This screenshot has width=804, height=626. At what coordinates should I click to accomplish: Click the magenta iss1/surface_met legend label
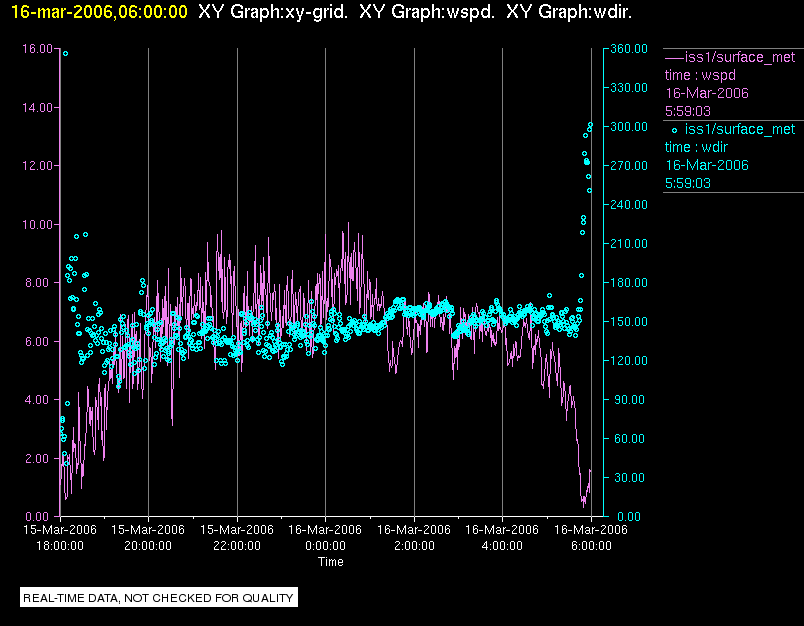click(x=739, y=57)
